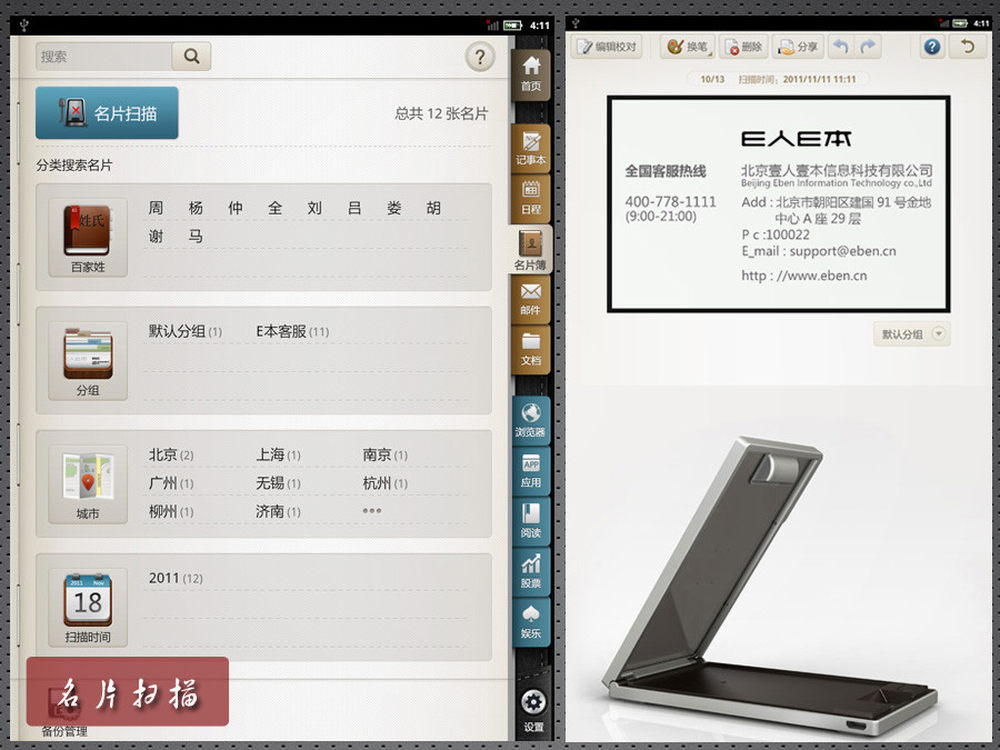Show cards from 无锡 (1)
This screenshot has height=750, width=1000.
[x=278, y=483]
